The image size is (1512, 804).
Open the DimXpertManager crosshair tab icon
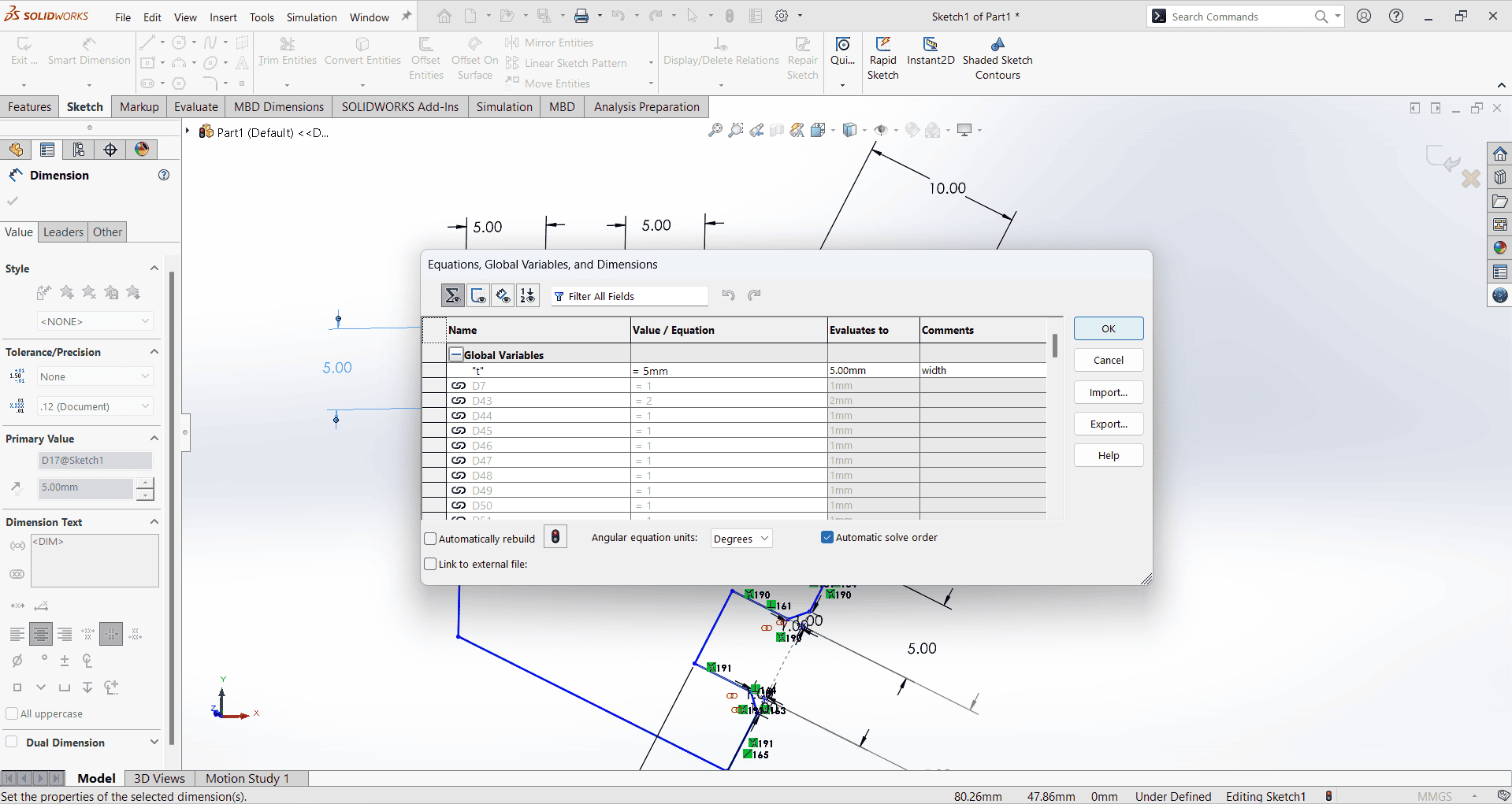click(x=110, y=150)
